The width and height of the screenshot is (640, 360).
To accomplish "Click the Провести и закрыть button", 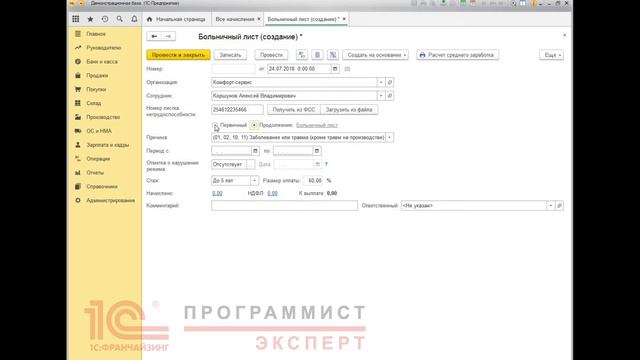I will pos(178,55).
